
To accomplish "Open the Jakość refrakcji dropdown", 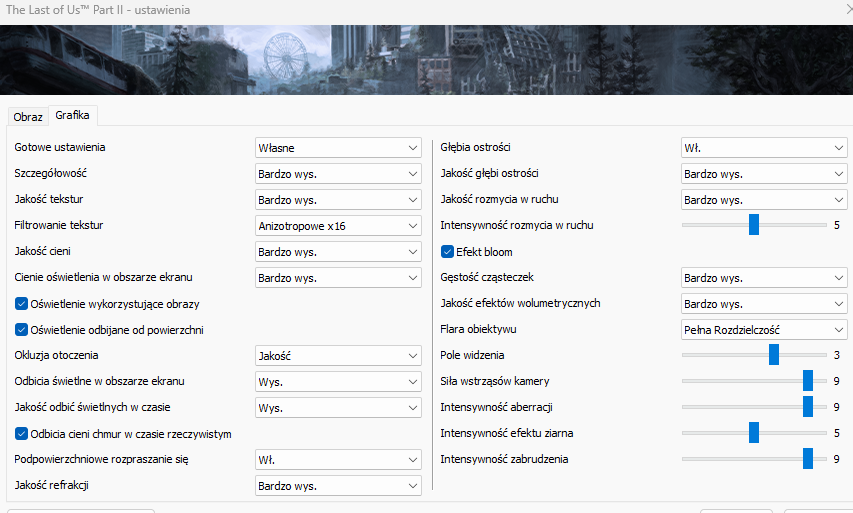I will 338,485.
